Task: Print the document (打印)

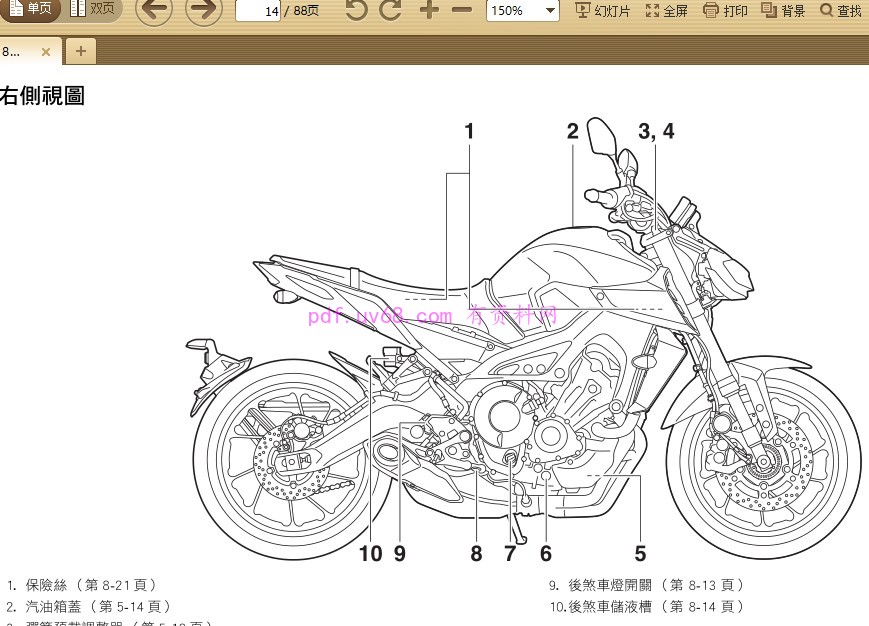Action: pos(725,11)
